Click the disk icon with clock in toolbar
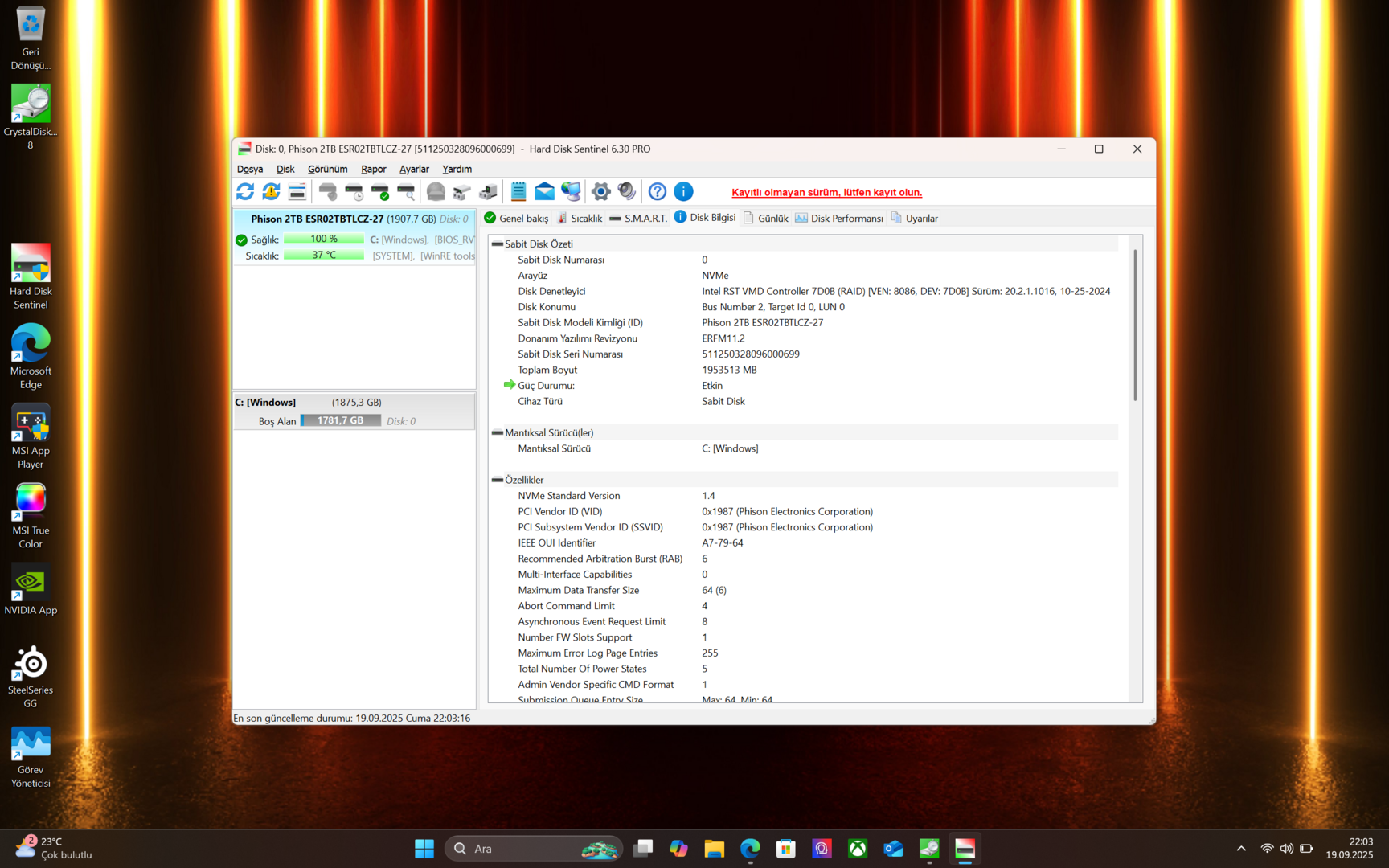This screenshot has width=1389, height=868. (354, 191)
